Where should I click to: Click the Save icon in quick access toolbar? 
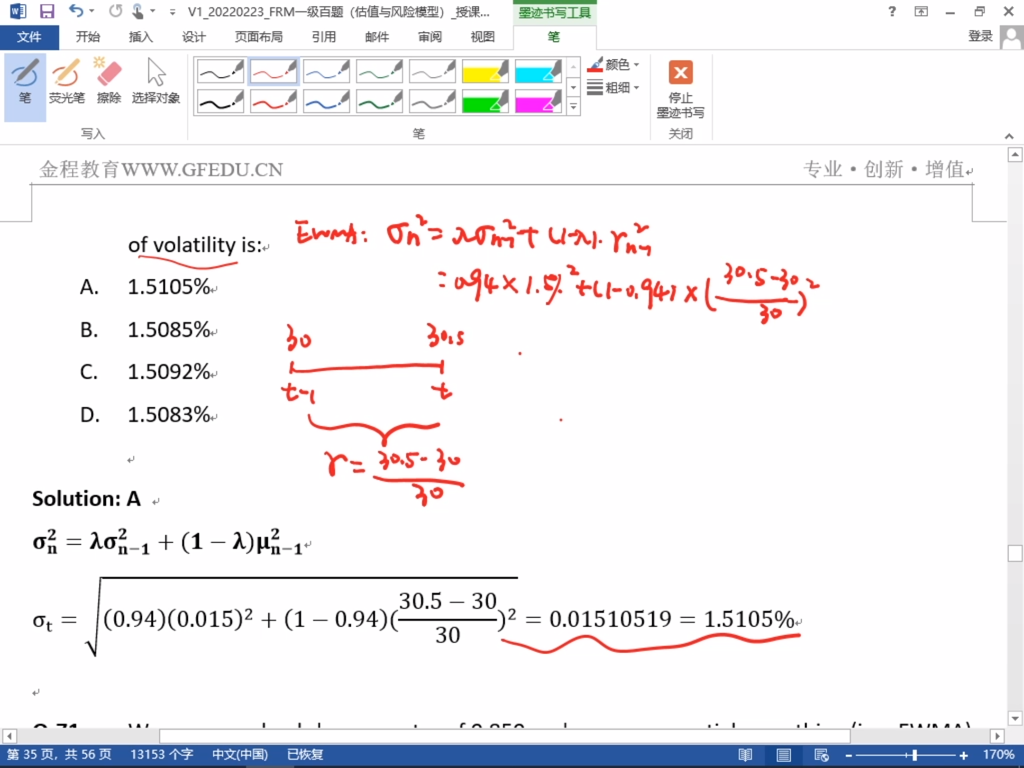click(x=46, y=12)
